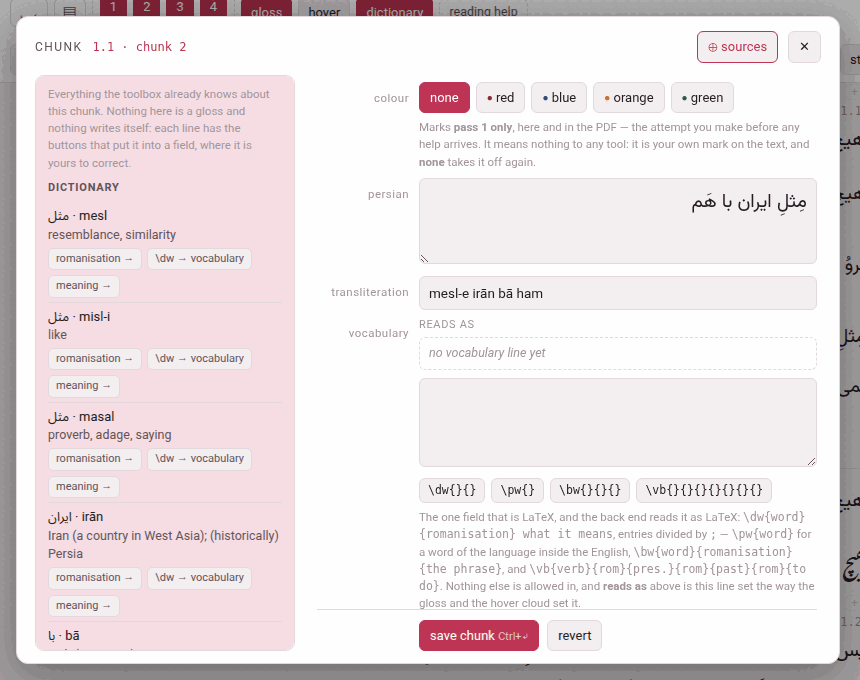Send masal romanisation to field
This screenshot has height=680, width=860.
[94, 459]
